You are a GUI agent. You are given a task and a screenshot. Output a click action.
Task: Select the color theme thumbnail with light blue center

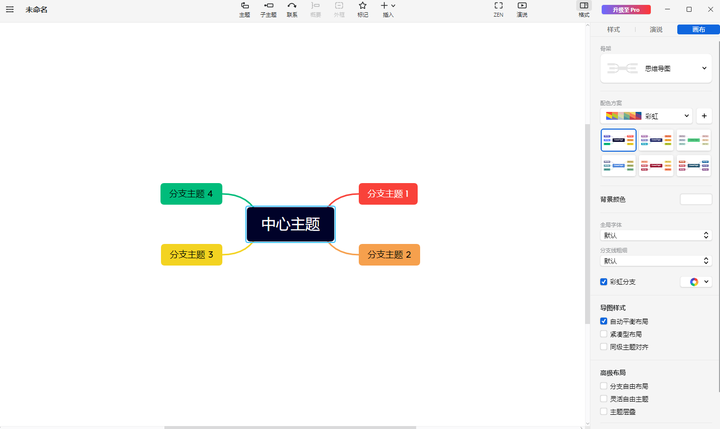point(619,165)
